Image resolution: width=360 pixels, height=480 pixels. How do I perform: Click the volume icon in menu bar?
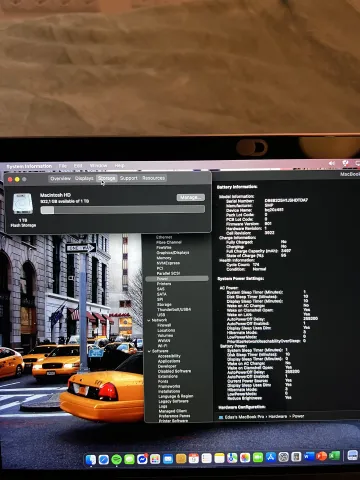coord(332,163)
